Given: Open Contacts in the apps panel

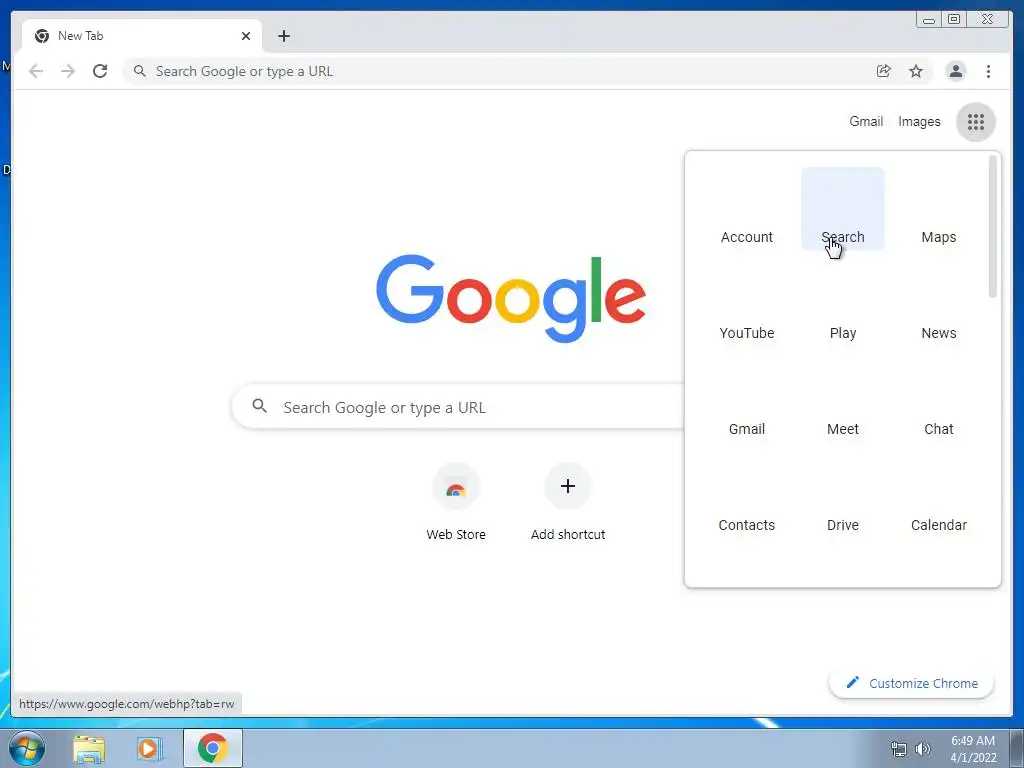Looking at the screenshot, I should coord(746,497).
